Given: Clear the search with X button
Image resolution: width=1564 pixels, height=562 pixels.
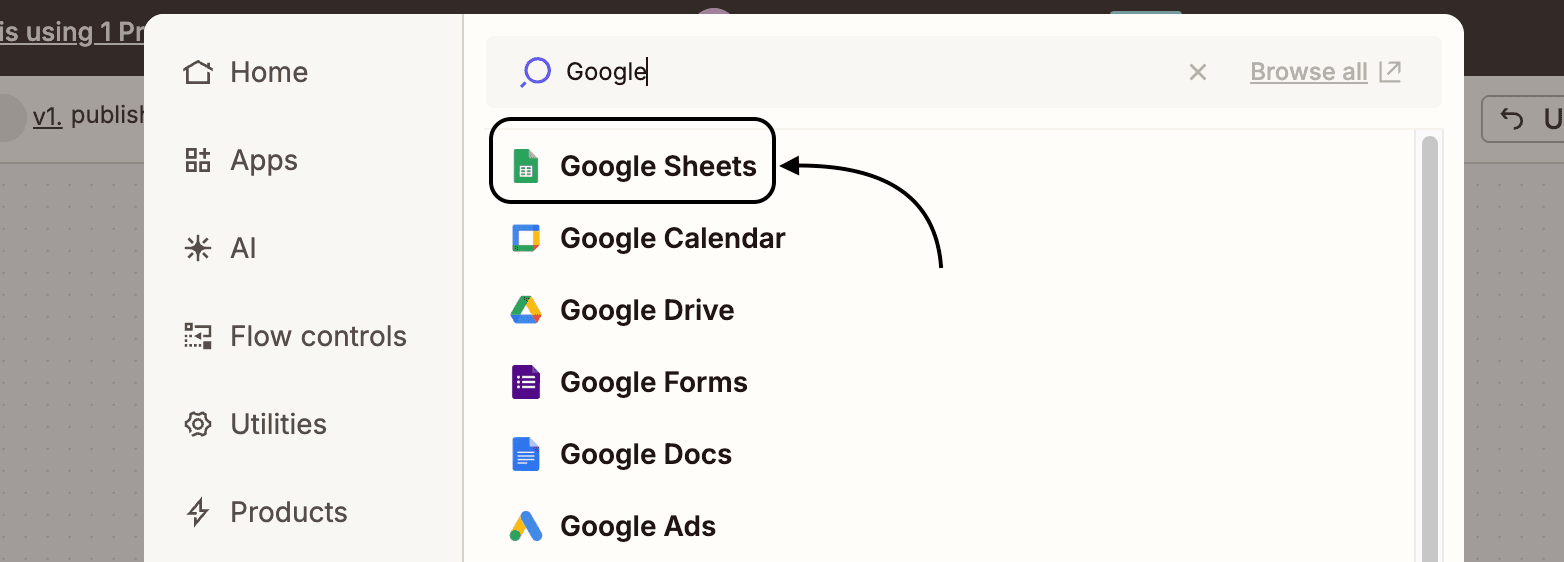Looking at the screenshot, I should click(x=1197, y=72).
